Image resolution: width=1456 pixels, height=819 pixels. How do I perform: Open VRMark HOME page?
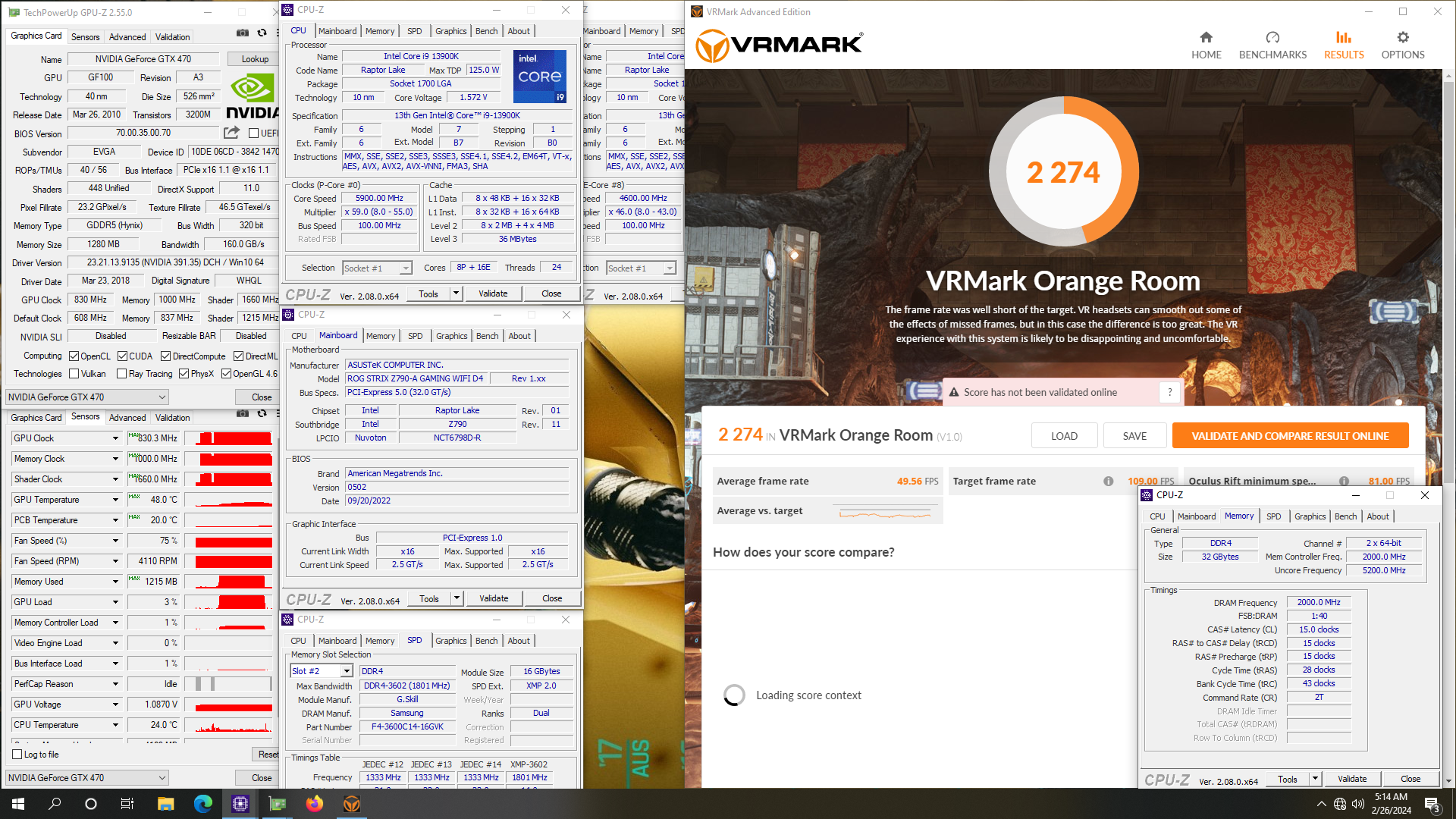(1206, 45)
